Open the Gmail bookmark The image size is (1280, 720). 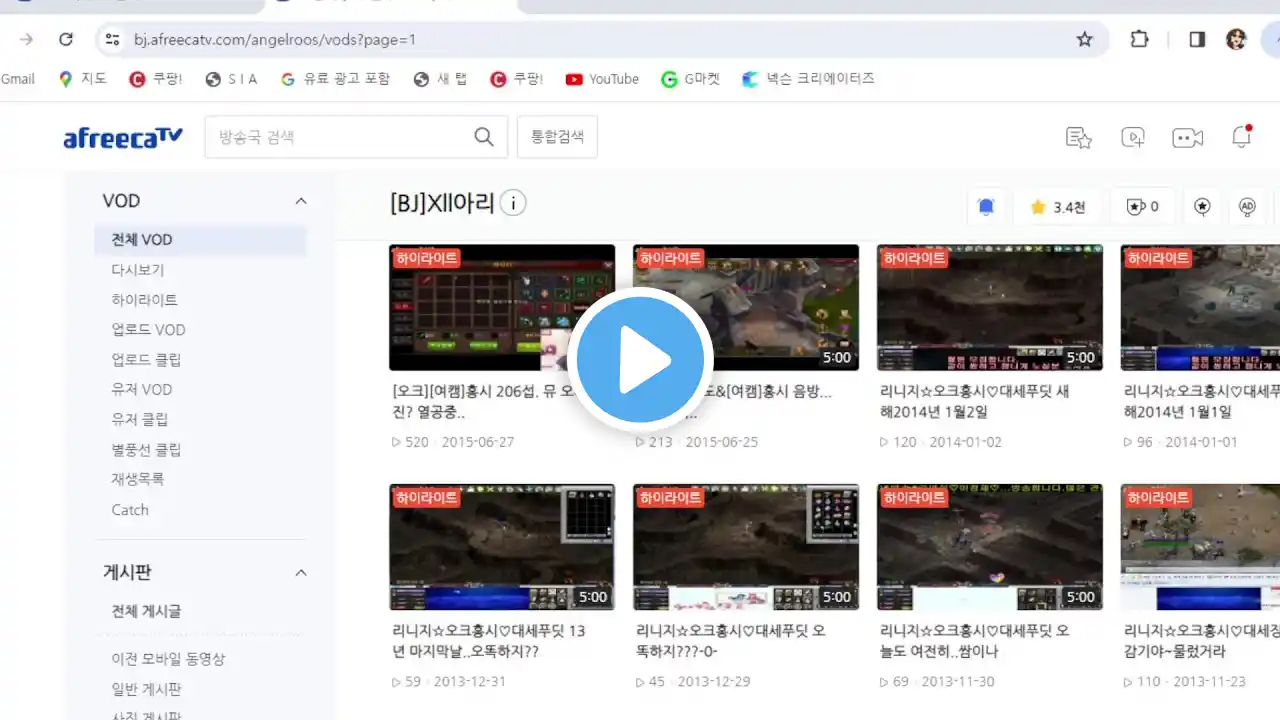(x=18, y=79)
